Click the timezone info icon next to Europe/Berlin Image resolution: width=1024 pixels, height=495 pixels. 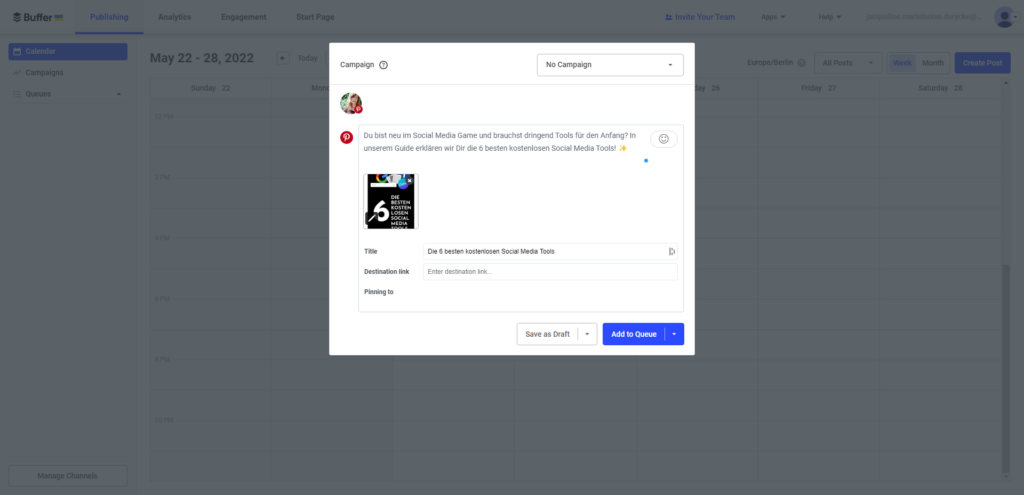[x=801, y=63]
